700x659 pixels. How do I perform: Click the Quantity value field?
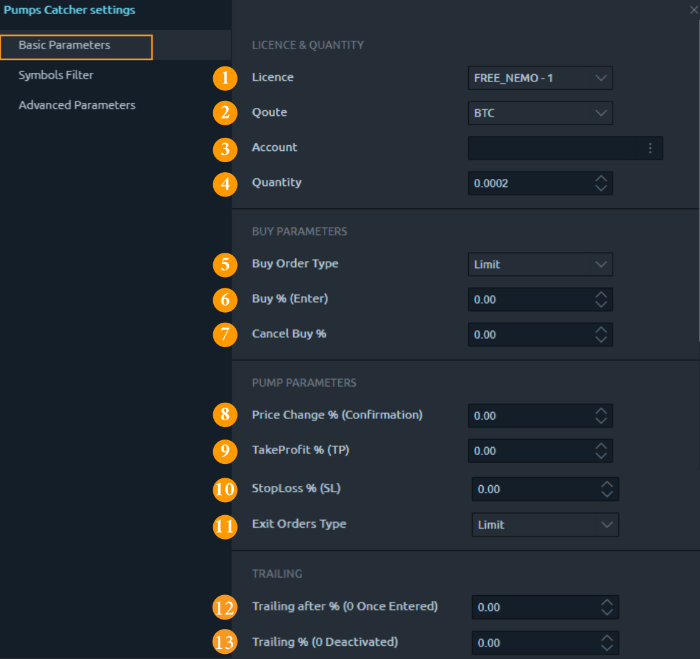[x=528, y=183]
